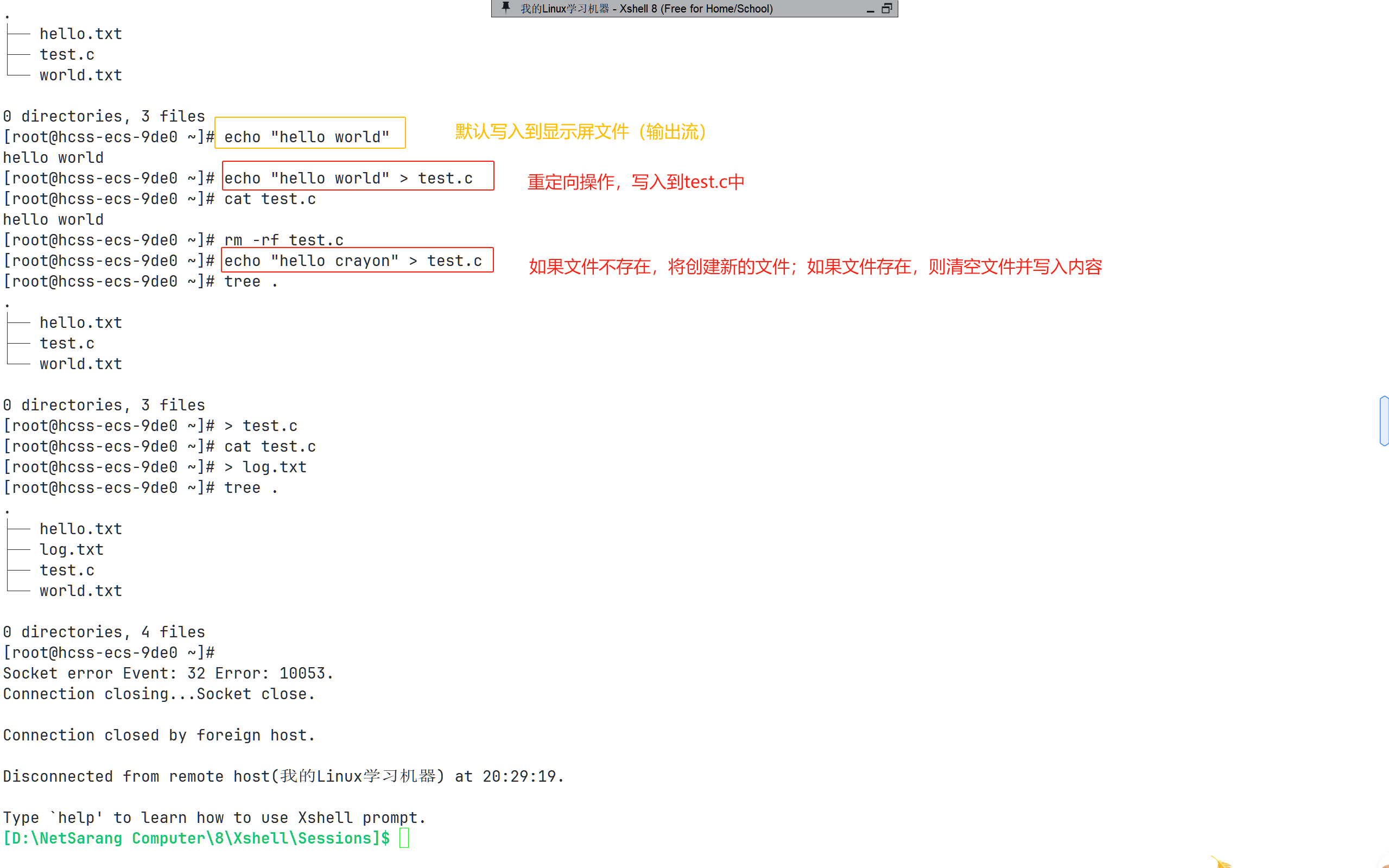Screen dimensions: 1389x868
Task: Click the 'echo "hello crayon" > test.c' command
Action: [x=353, y=261]
